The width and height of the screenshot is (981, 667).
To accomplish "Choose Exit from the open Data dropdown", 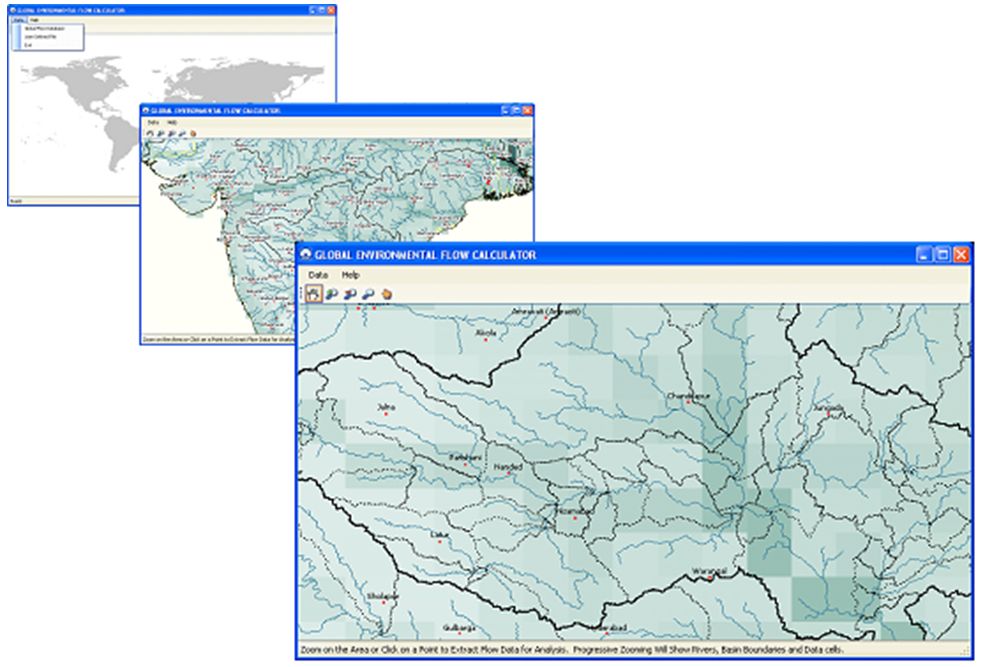I will [29, 45].
